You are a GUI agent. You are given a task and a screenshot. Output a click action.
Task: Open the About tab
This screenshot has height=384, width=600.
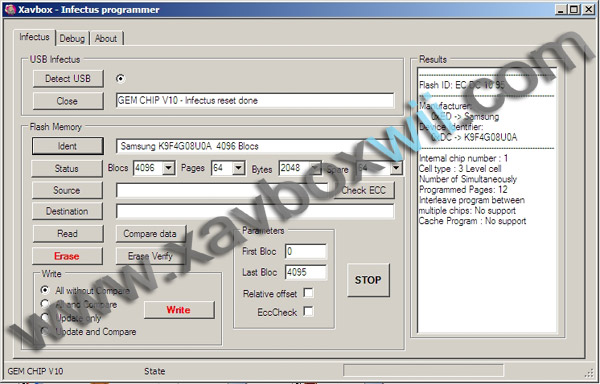tap(106, 38)
